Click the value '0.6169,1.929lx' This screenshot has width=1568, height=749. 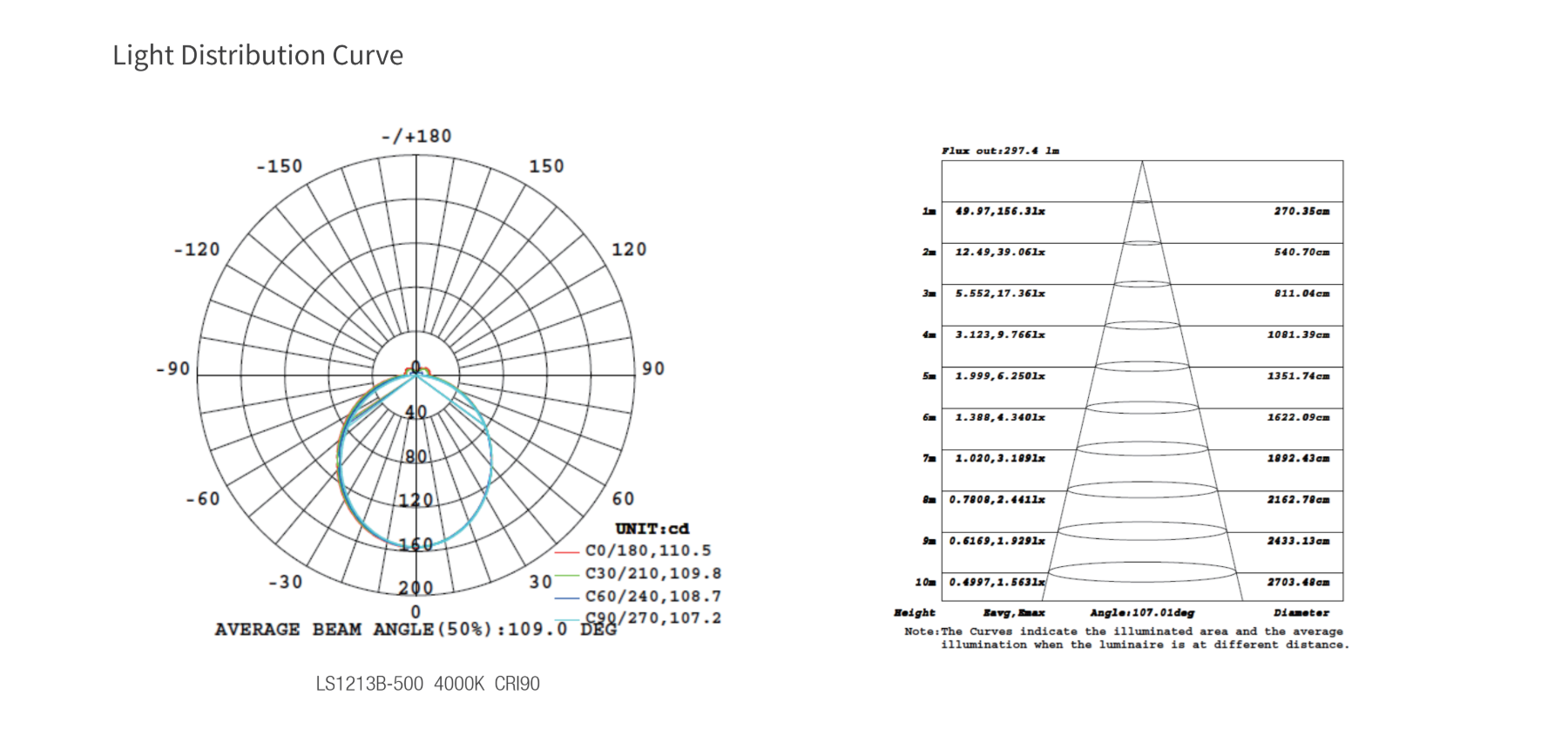[x=997, y=541]
